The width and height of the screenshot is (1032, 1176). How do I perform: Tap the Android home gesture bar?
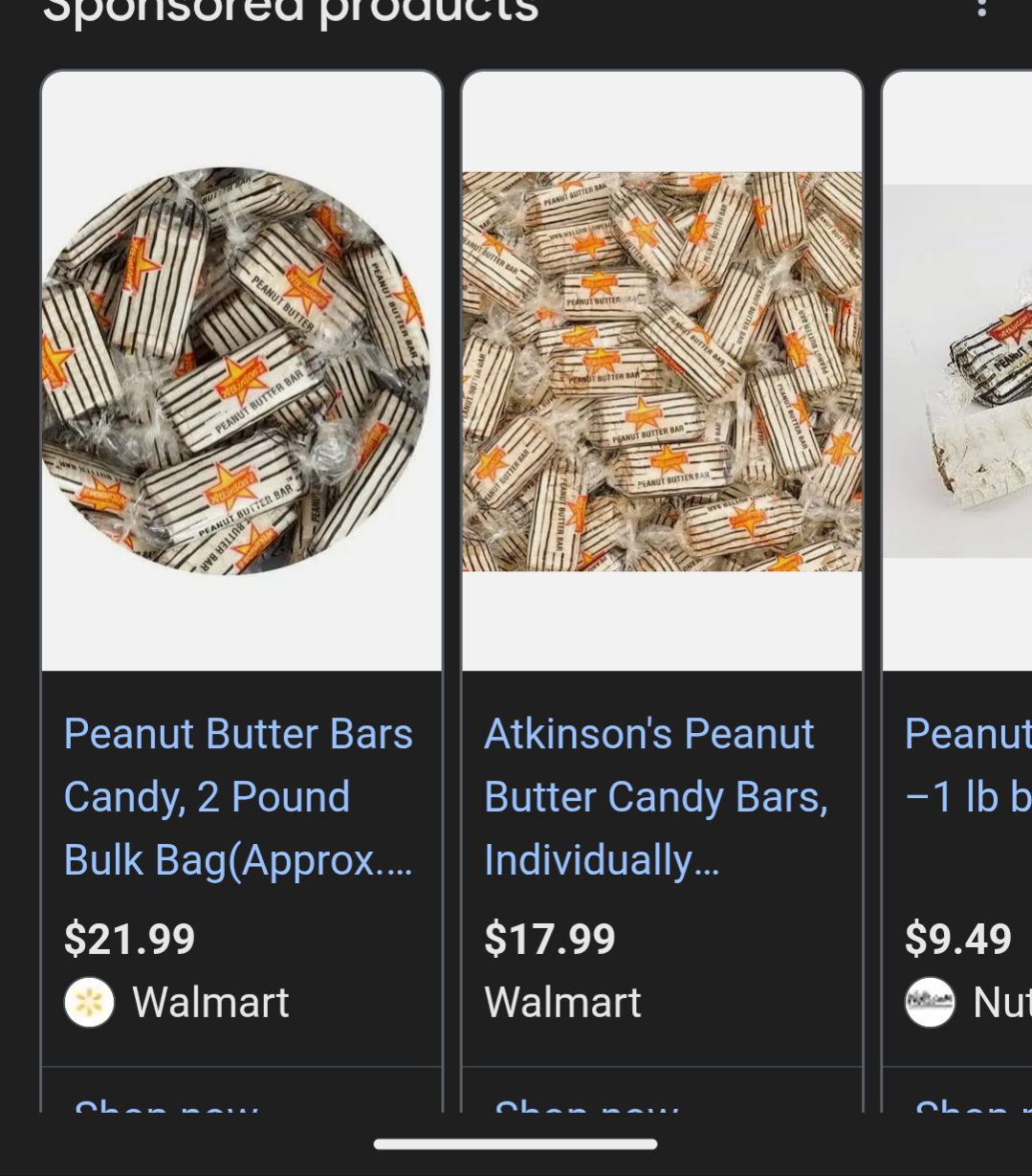[x=516, y=1143]
